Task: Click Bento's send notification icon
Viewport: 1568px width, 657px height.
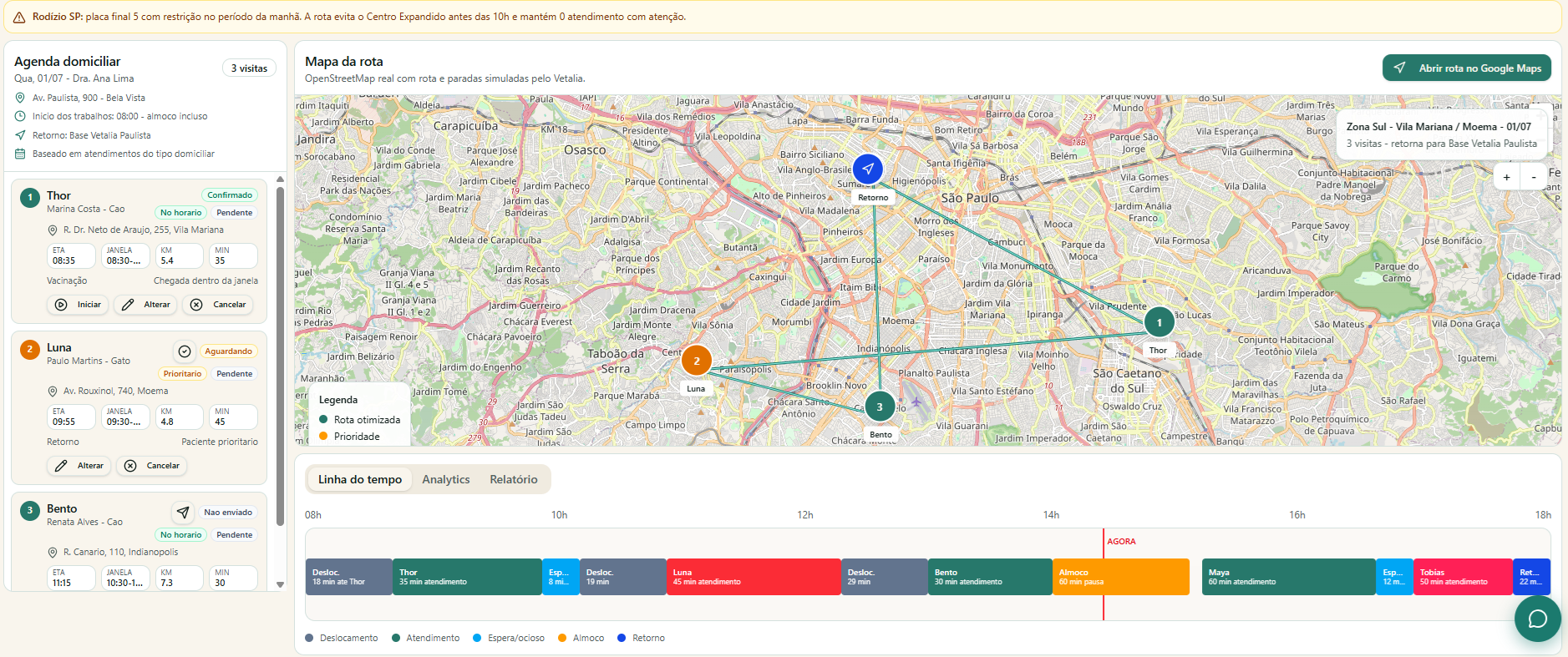Action: coord(183,513)
